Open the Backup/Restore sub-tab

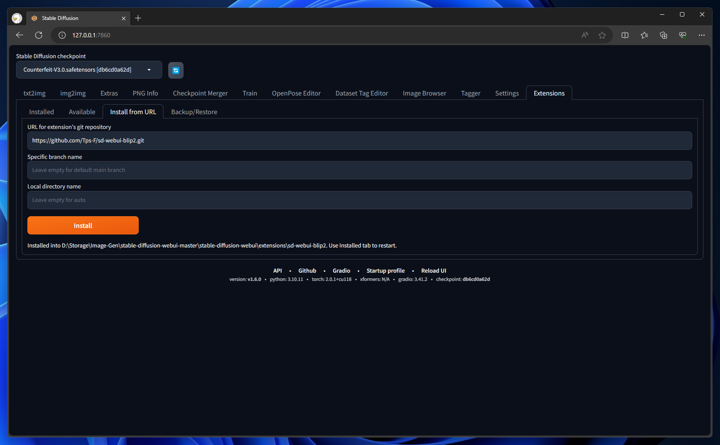194,112
